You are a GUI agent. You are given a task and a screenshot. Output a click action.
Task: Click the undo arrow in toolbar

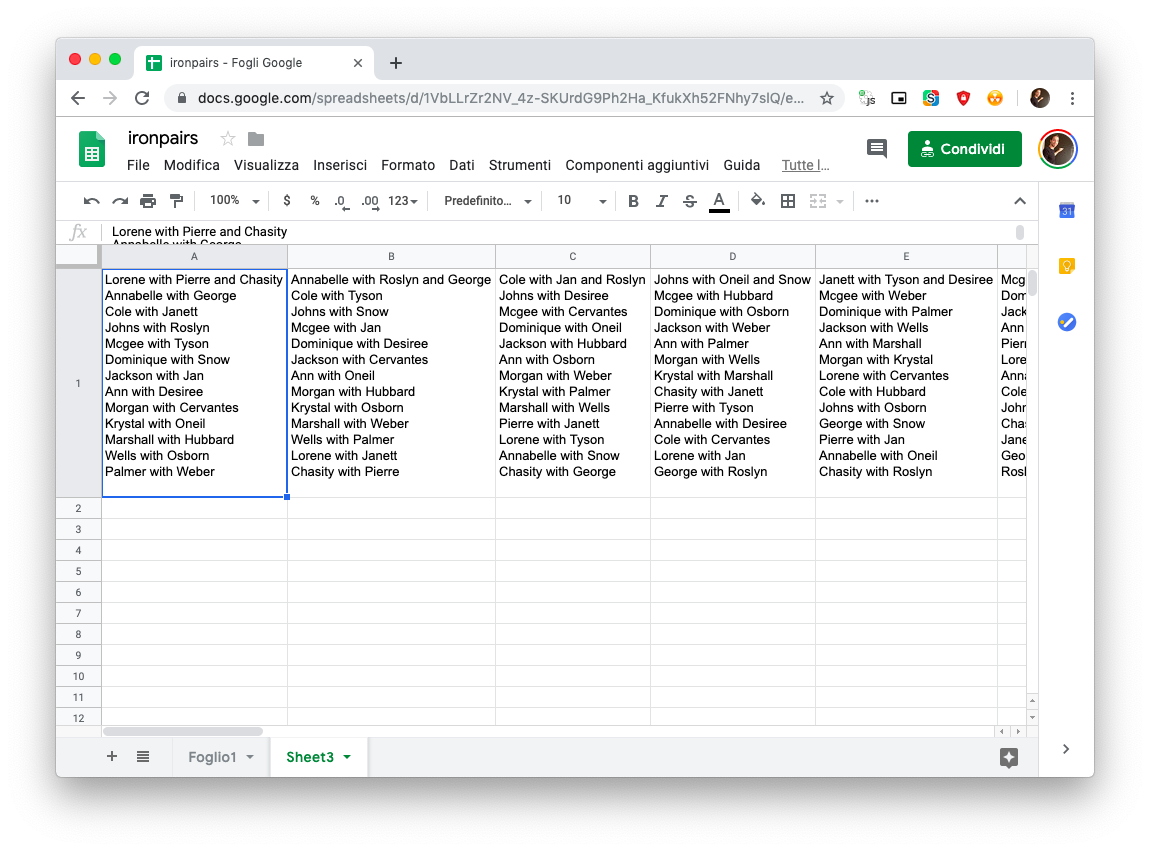[x=92, y=201]
